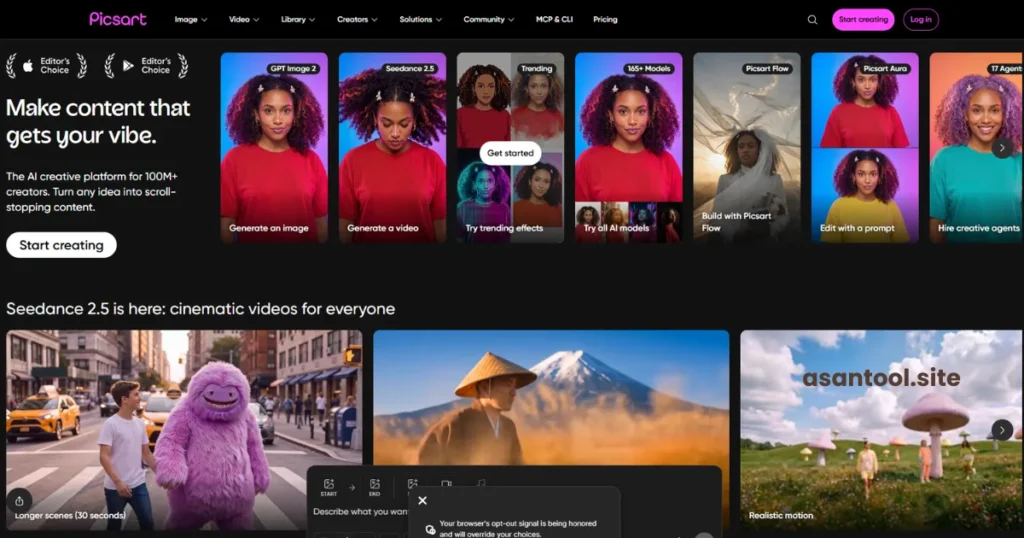Click the Picsart Aura tag
The height and width of the screenshot is (538, 1024).
[x=885, y=69]
